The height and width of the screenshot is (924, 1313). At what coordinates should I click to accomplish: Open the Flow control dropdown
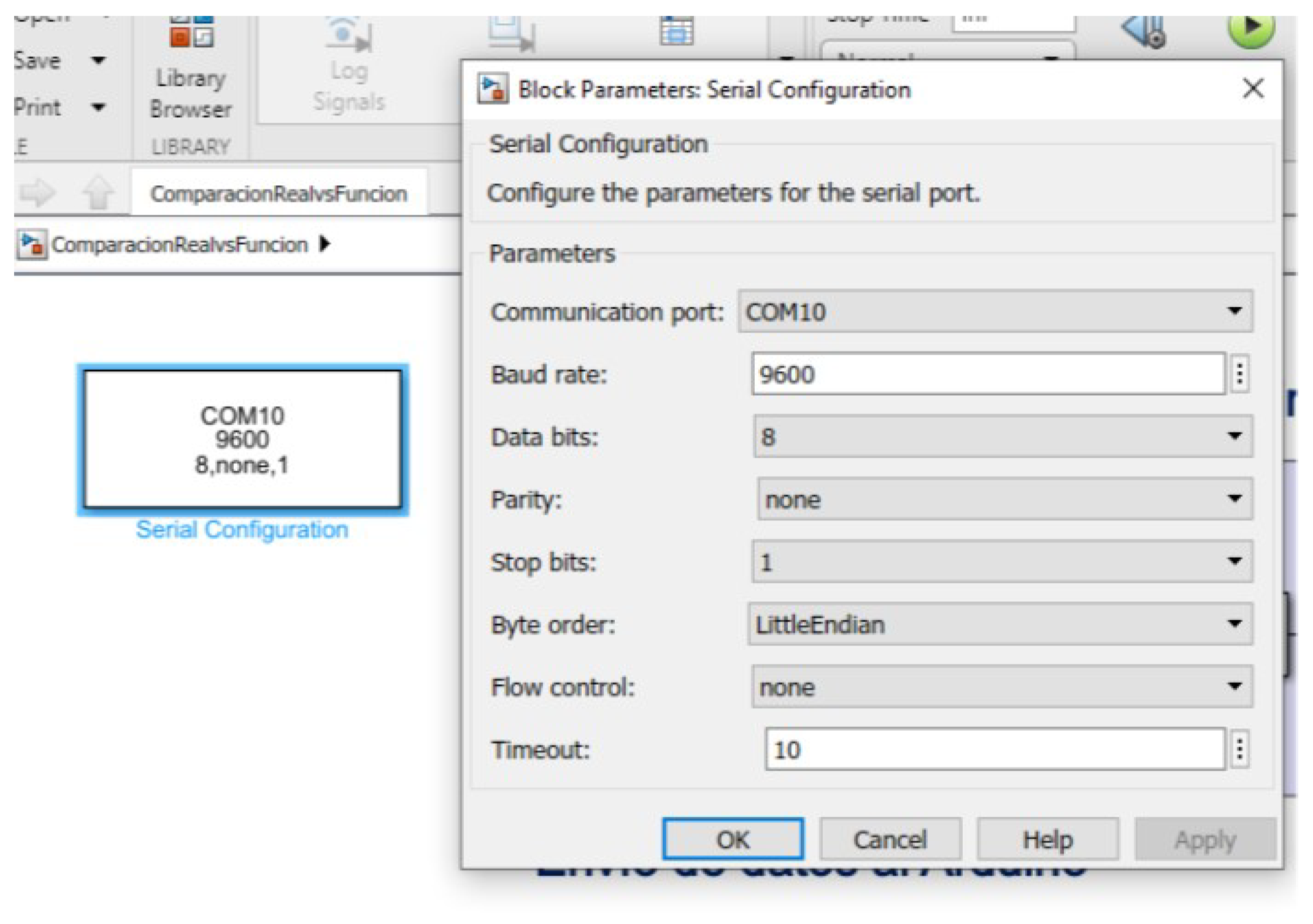[1001, 687]
